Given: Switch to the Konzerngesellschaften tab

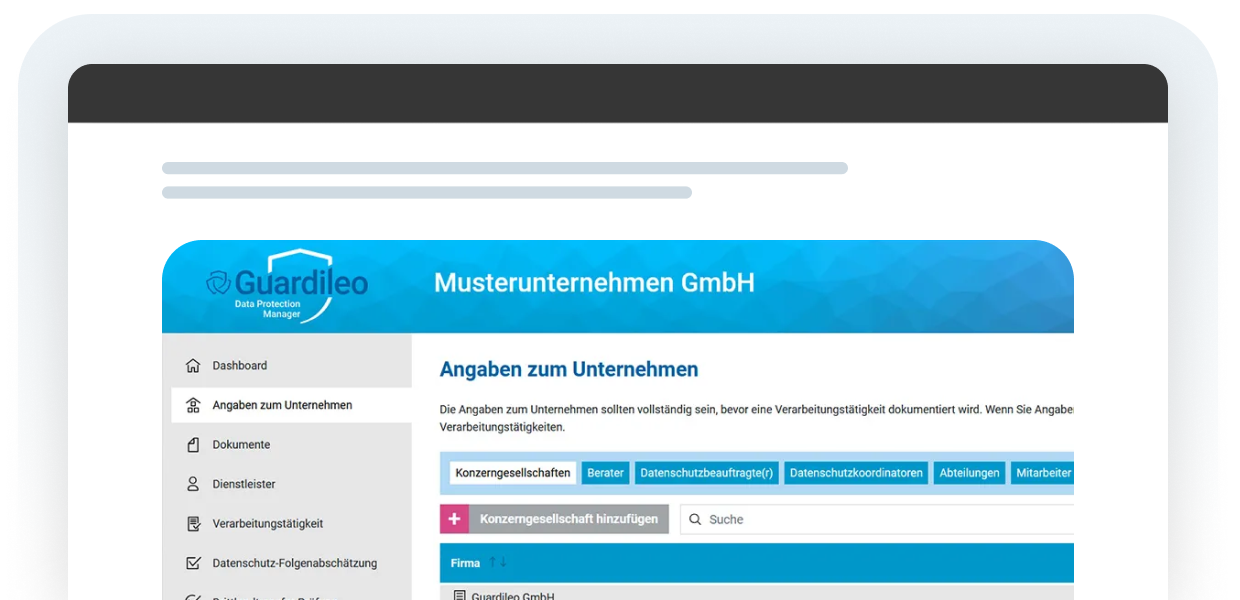Looking at the screenshot, I should [513, 473].
